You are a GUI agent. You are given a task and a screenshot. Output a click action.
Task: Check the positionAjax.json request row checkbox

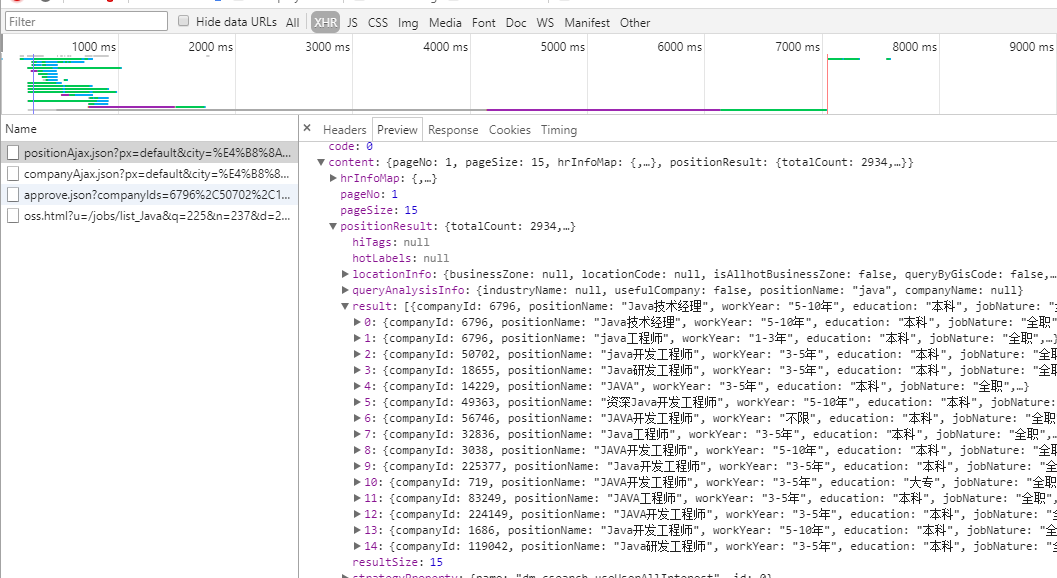point(13,153)
